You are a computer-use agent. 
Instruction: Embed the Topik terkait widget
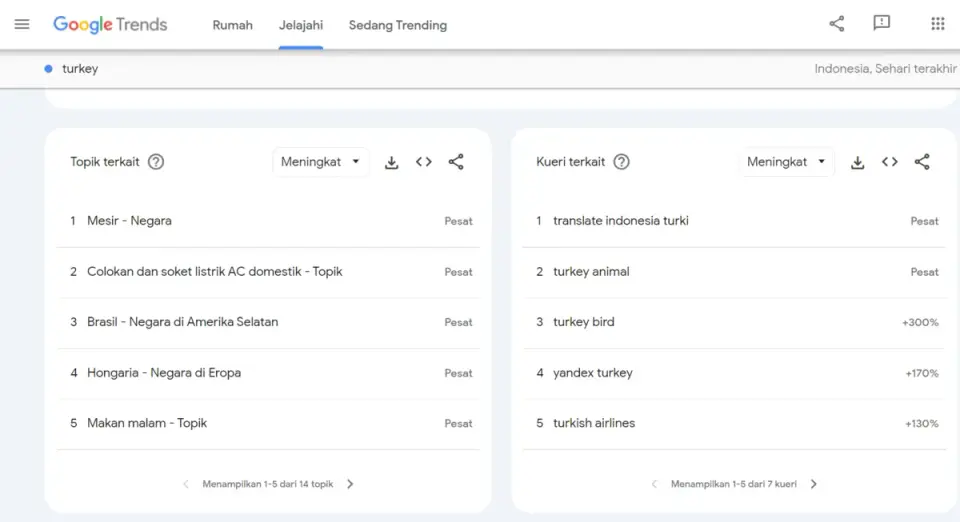point(424,162)
